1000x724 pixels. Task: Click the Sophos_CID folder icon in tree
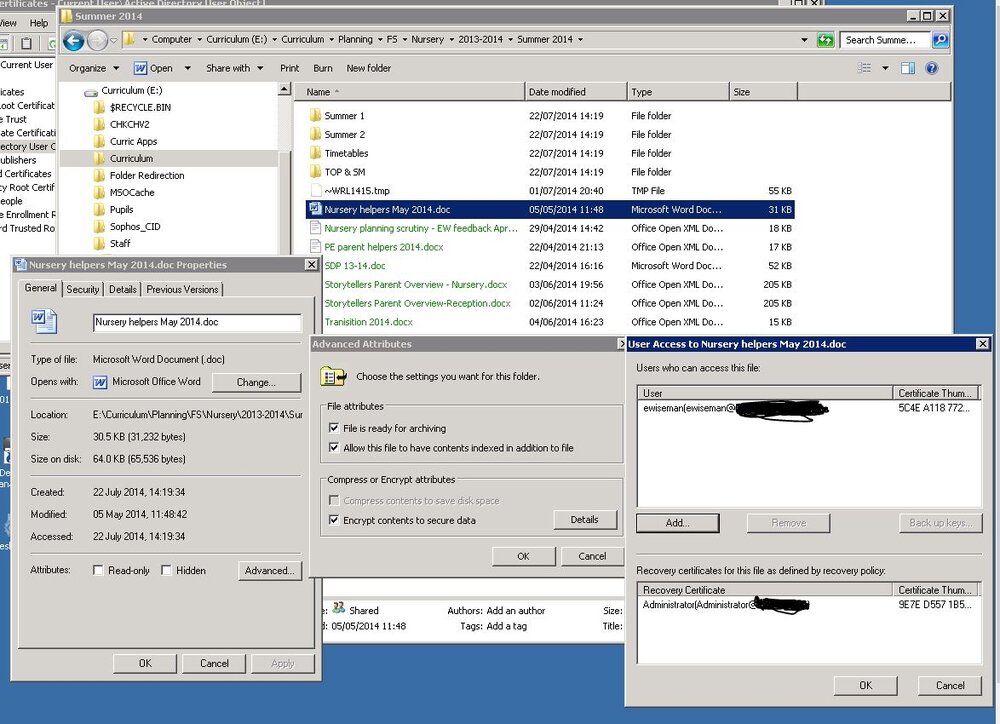coord(99,226)
